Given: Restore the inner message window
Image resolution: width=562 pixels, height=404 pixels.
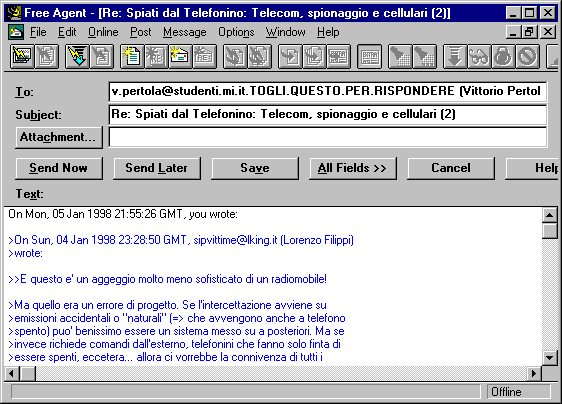Looking at the screenshot, I should pyautogui.click(x=530, y=32).
